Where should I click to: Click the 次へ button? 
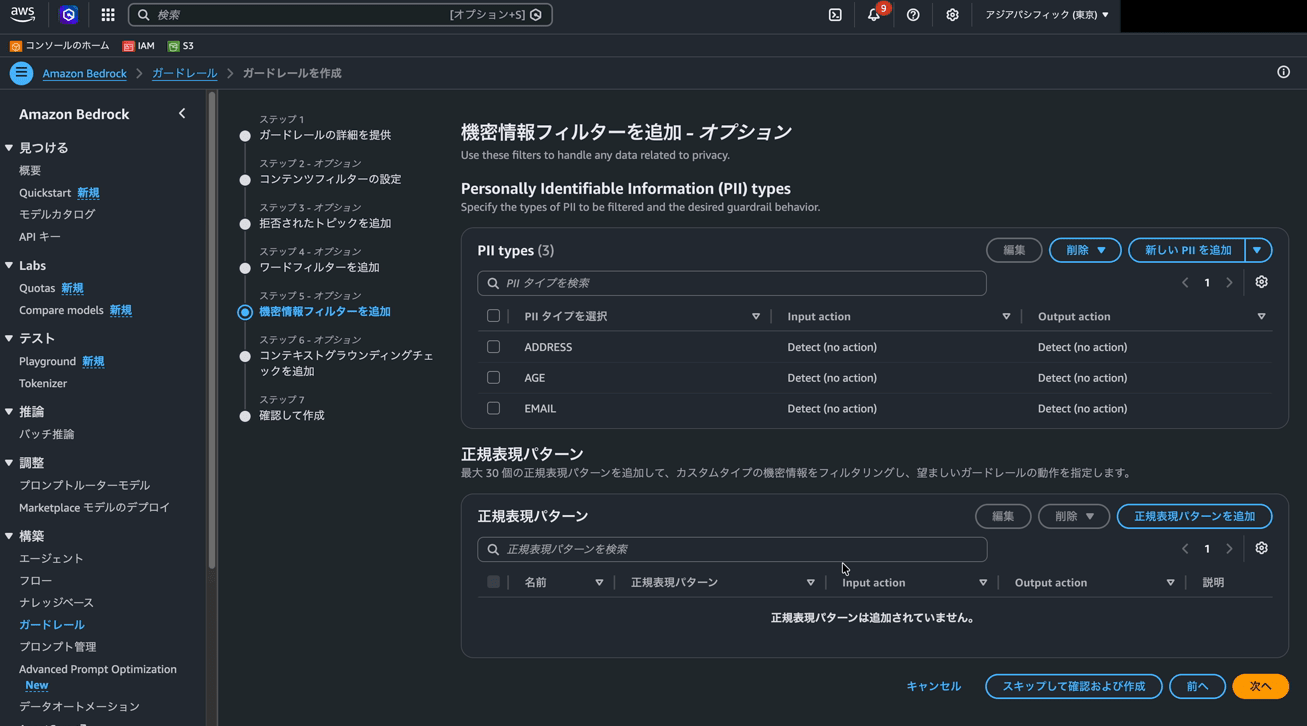coord(1260,686)
